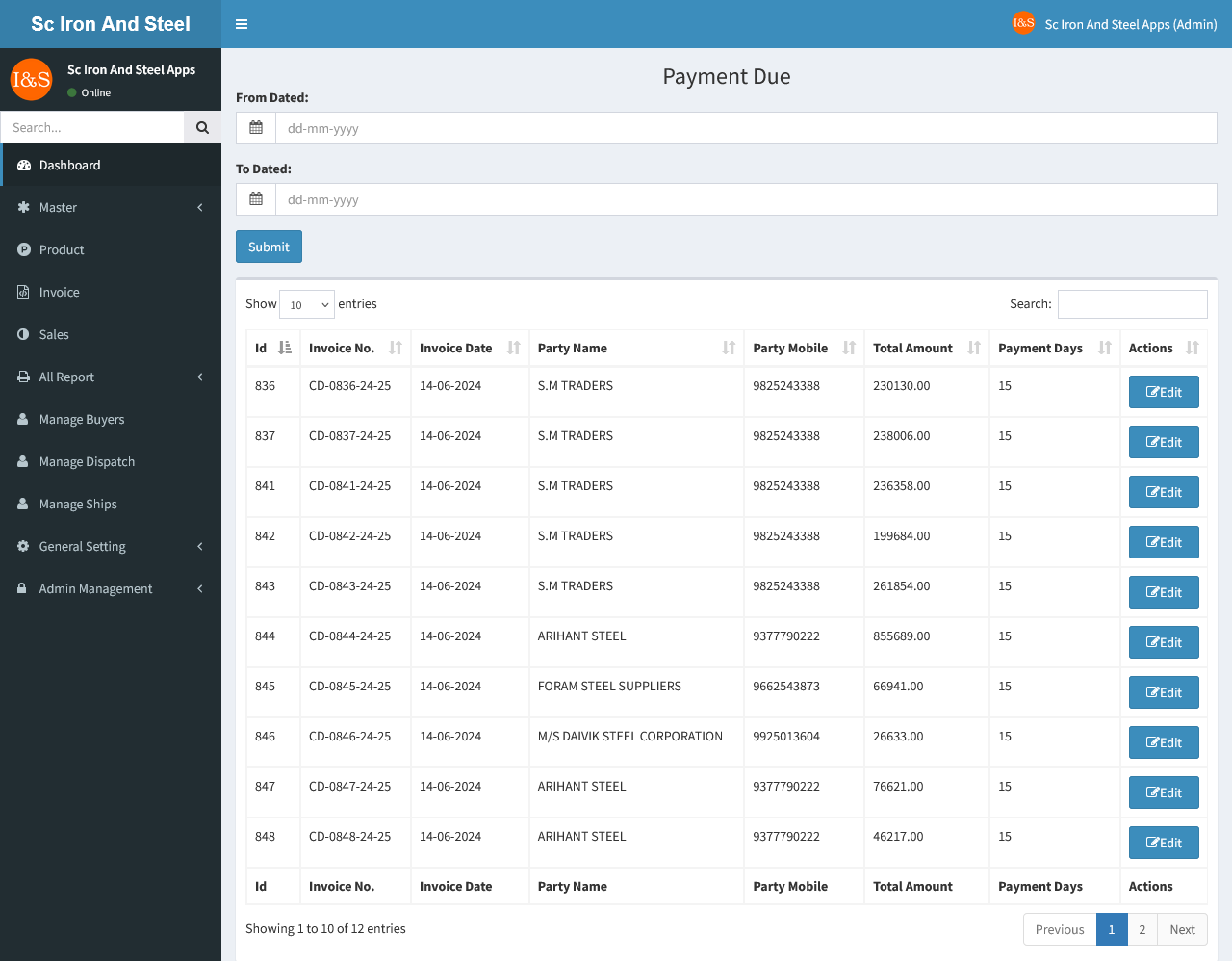Click the sidebar search magnifier icon

click(x=202, y=127)
